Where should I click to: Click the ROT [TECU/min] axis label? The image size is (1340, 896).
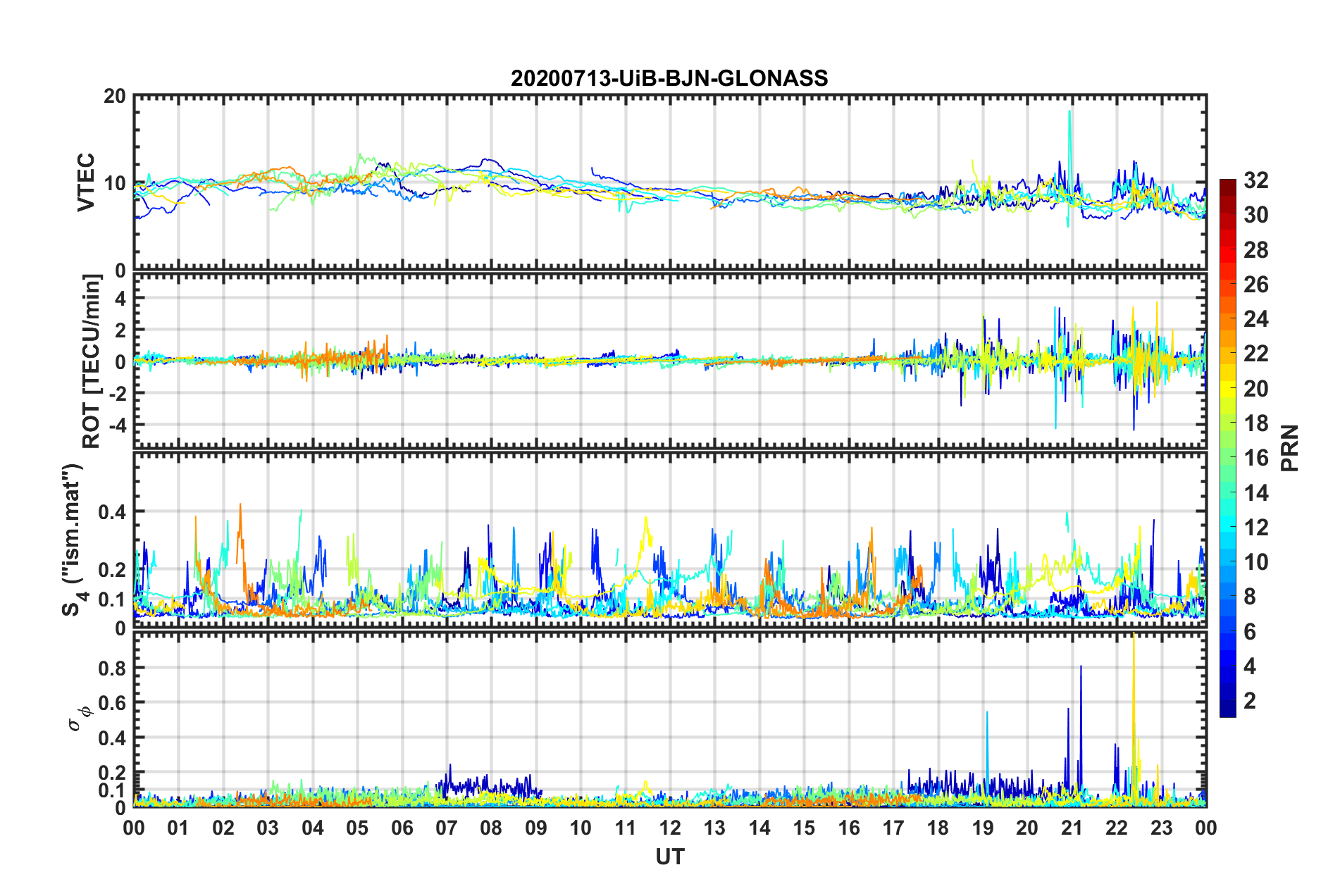(92, 361)
